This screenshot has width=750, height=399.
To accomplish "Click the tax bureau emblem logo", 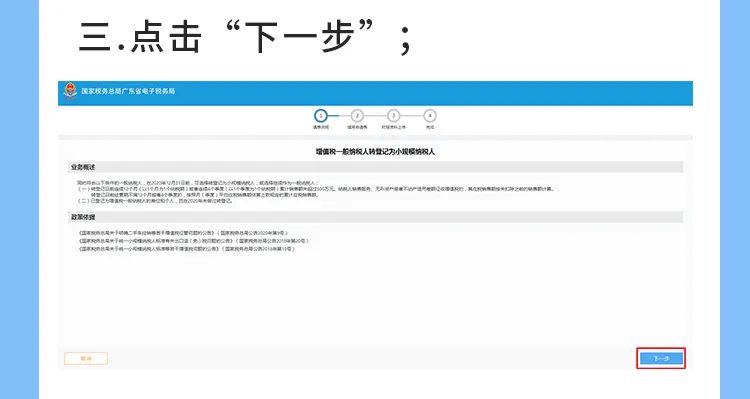I will point(70,91).
